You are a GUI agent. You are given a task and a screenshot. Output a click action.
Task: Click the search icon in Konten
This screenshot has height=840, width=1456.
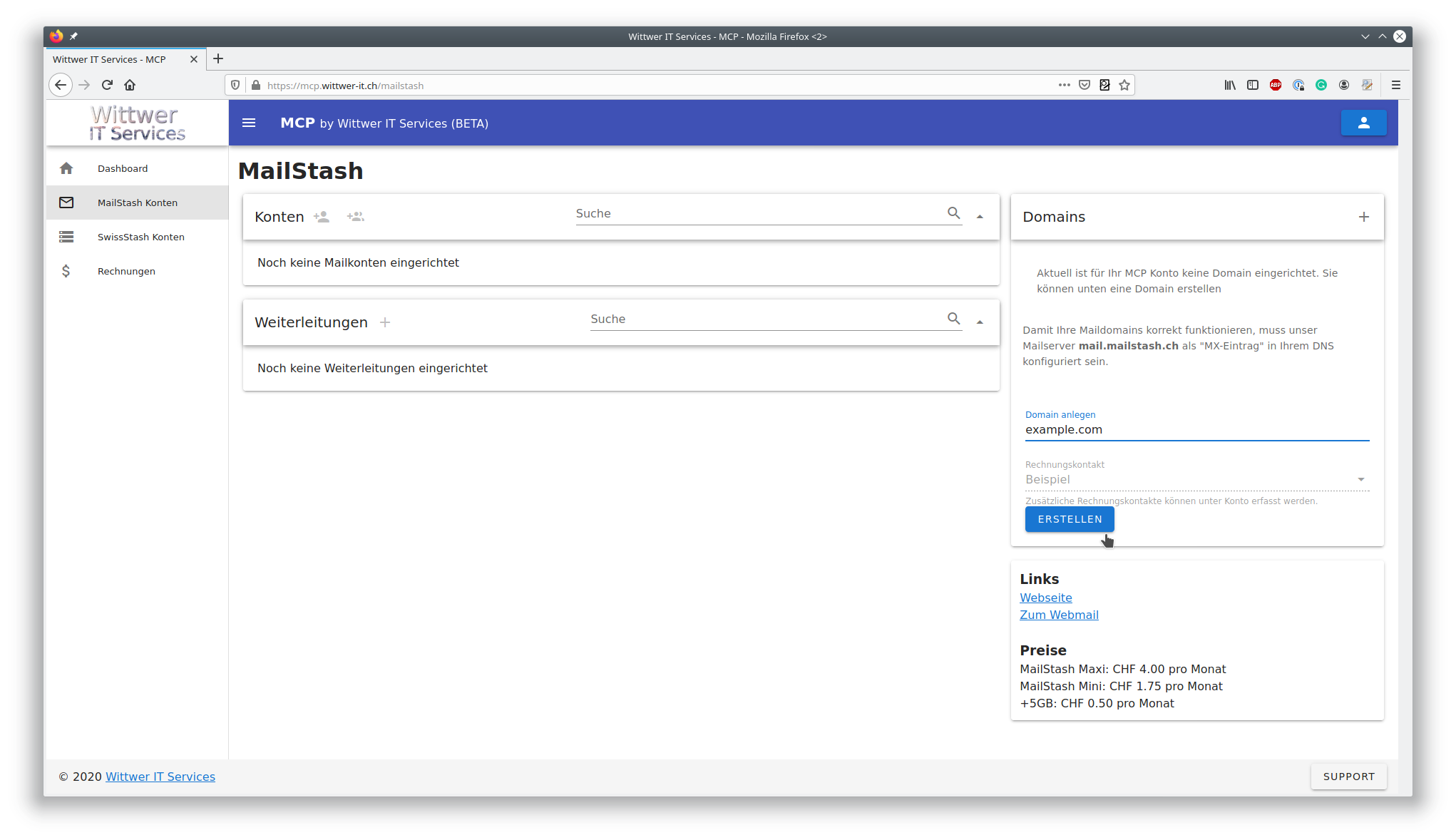pos(953,213)
